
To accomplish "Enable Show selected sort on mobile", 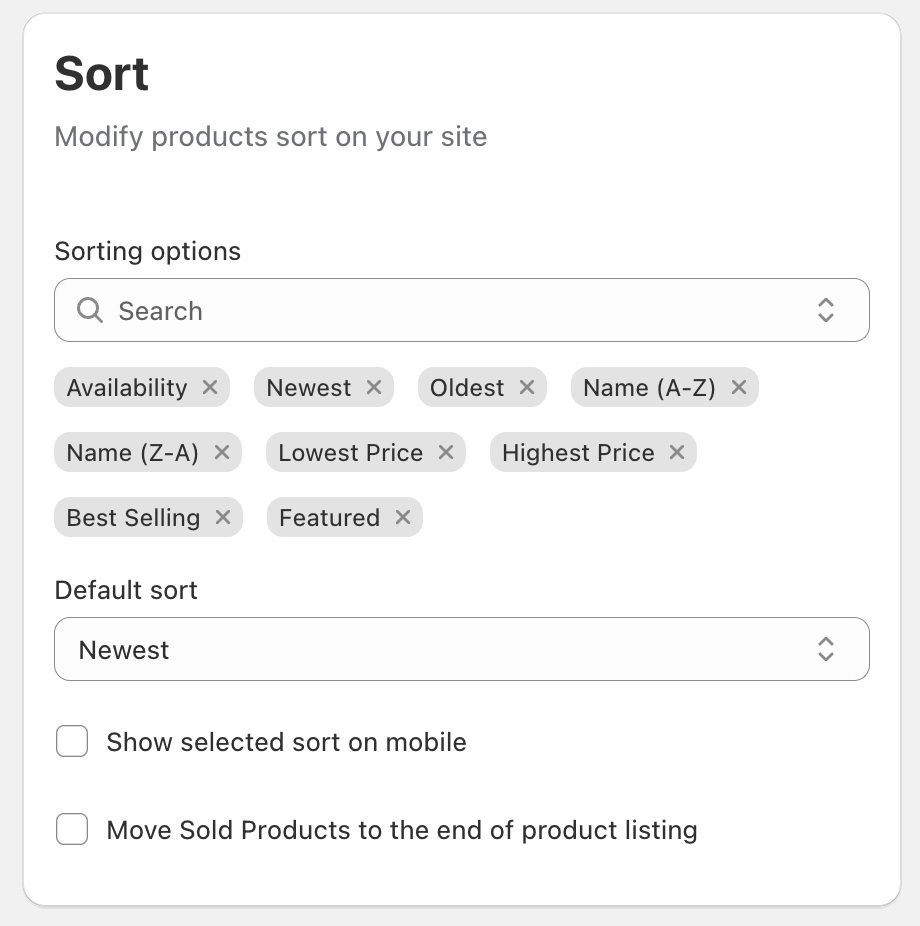I will click(72, 742).
